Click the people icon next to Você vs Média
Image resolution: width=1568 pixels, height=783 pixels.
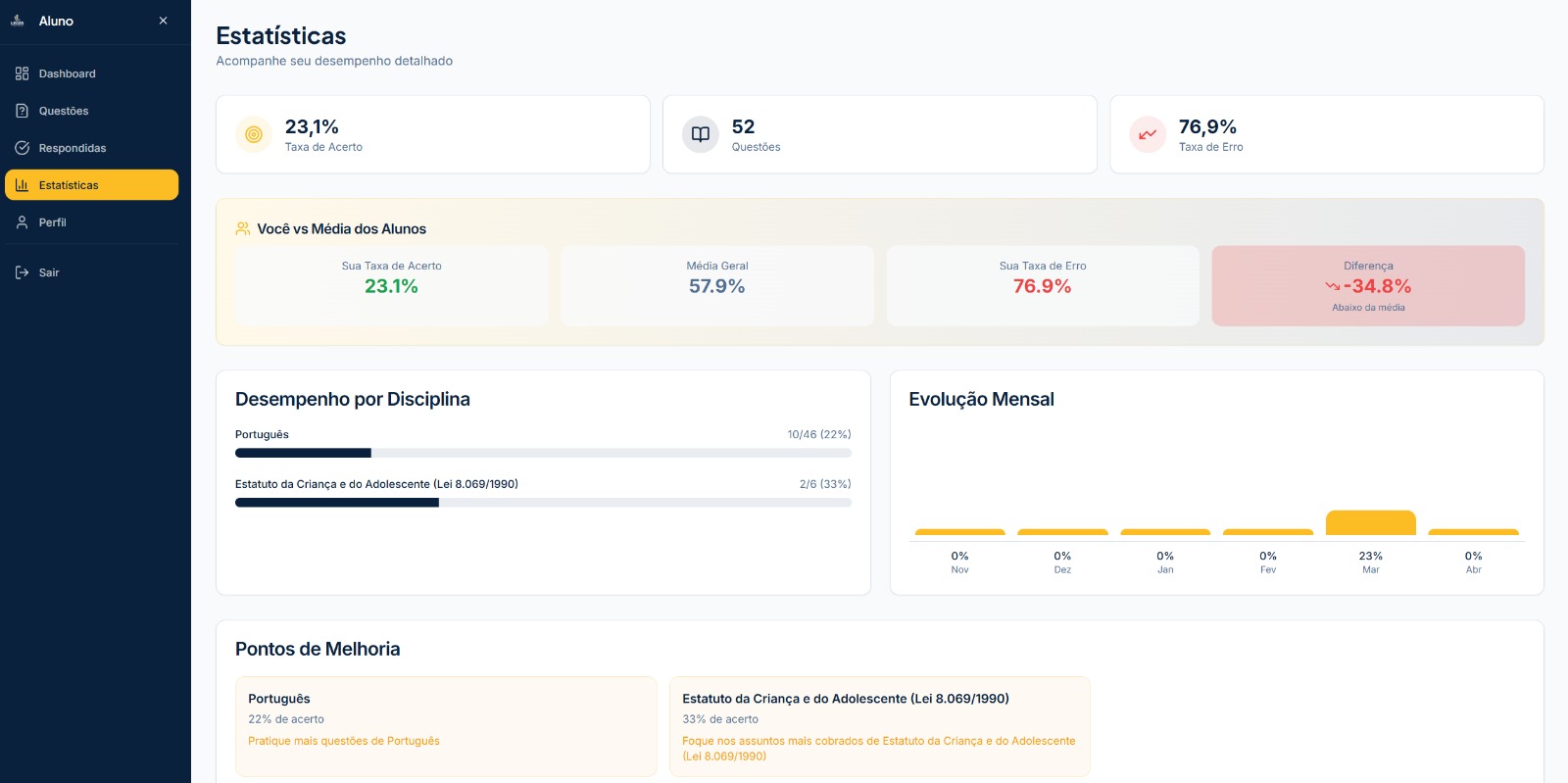[243, 229]
